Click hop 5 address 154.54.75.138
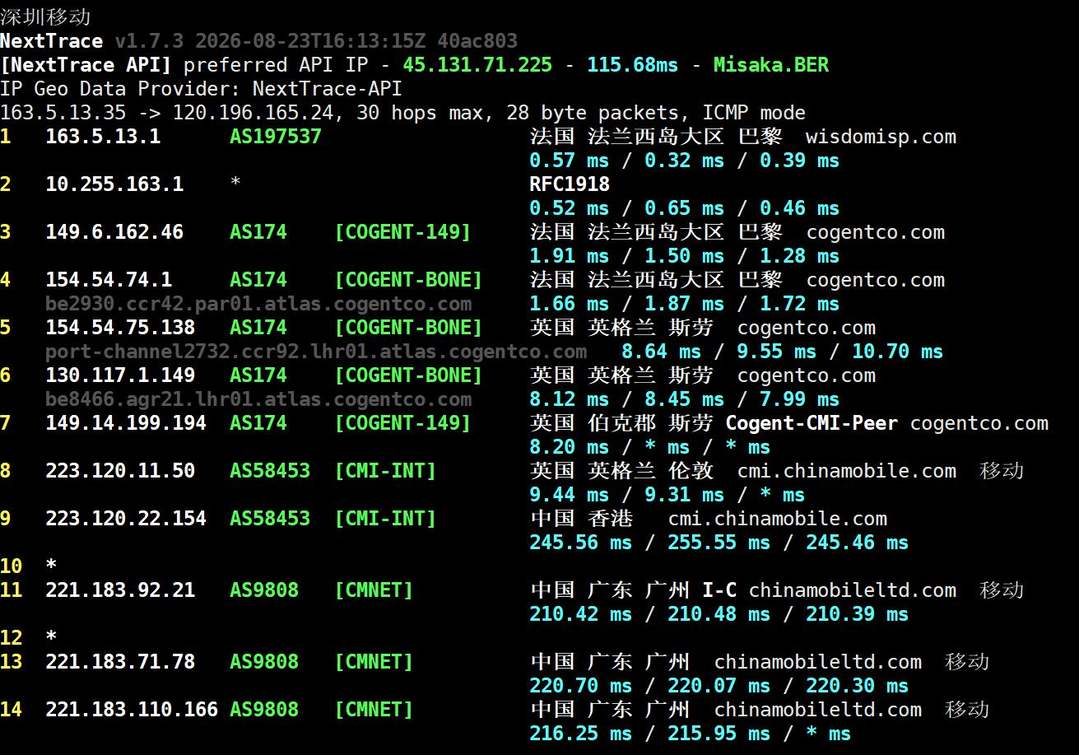The height and width of the screenshot is (755, 1079). [120, 327]
